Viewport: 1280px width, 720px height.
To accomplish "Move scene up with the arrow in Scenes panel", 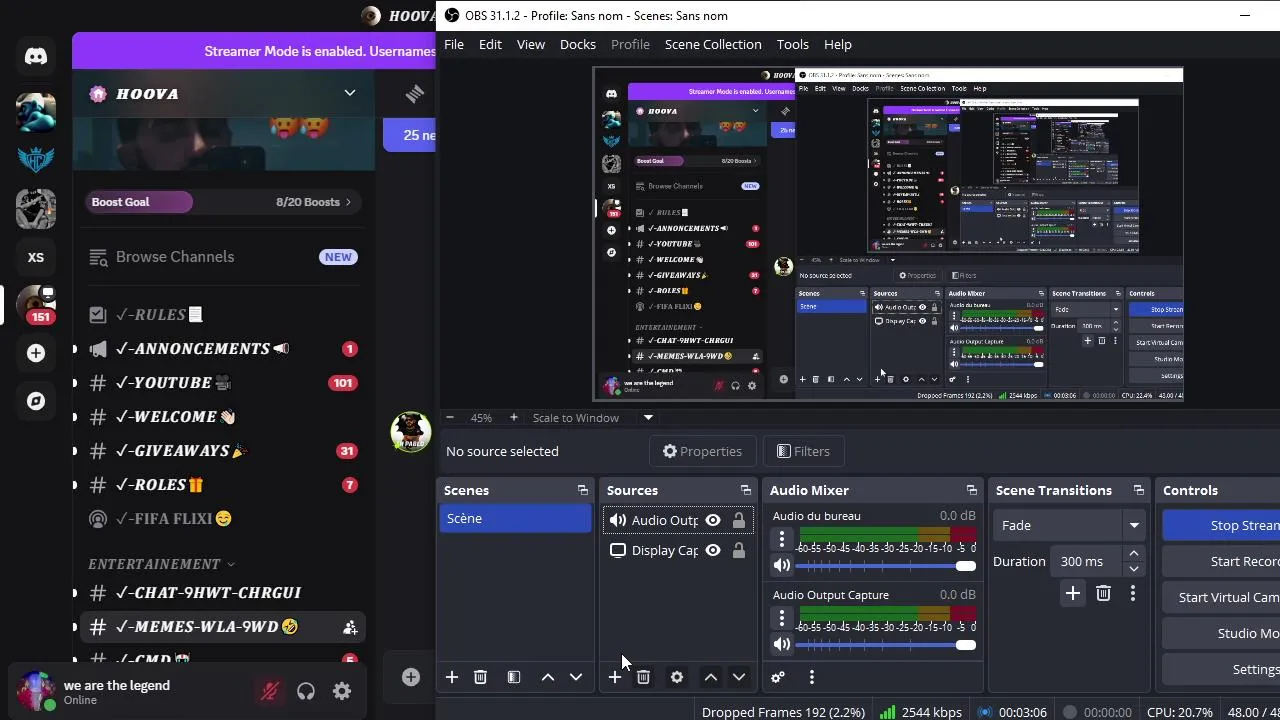I will click(x=548, y=677).
